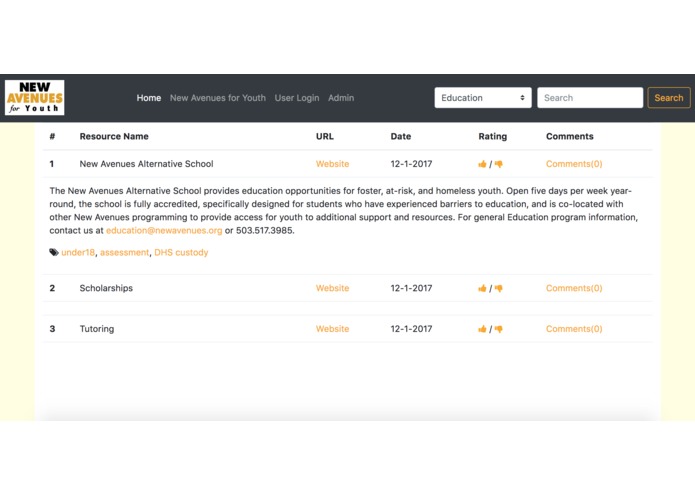Click the 12-1-2017 date in New Avenues Alternative School row
This screenshot has width=695, height=494.
coord(411,164)
